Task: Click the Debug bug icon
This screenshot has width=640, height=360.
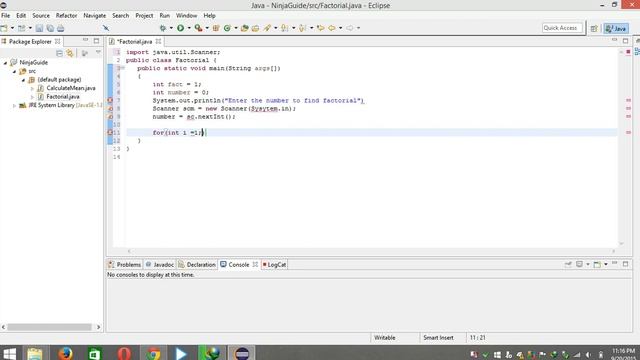Action: 163,28
